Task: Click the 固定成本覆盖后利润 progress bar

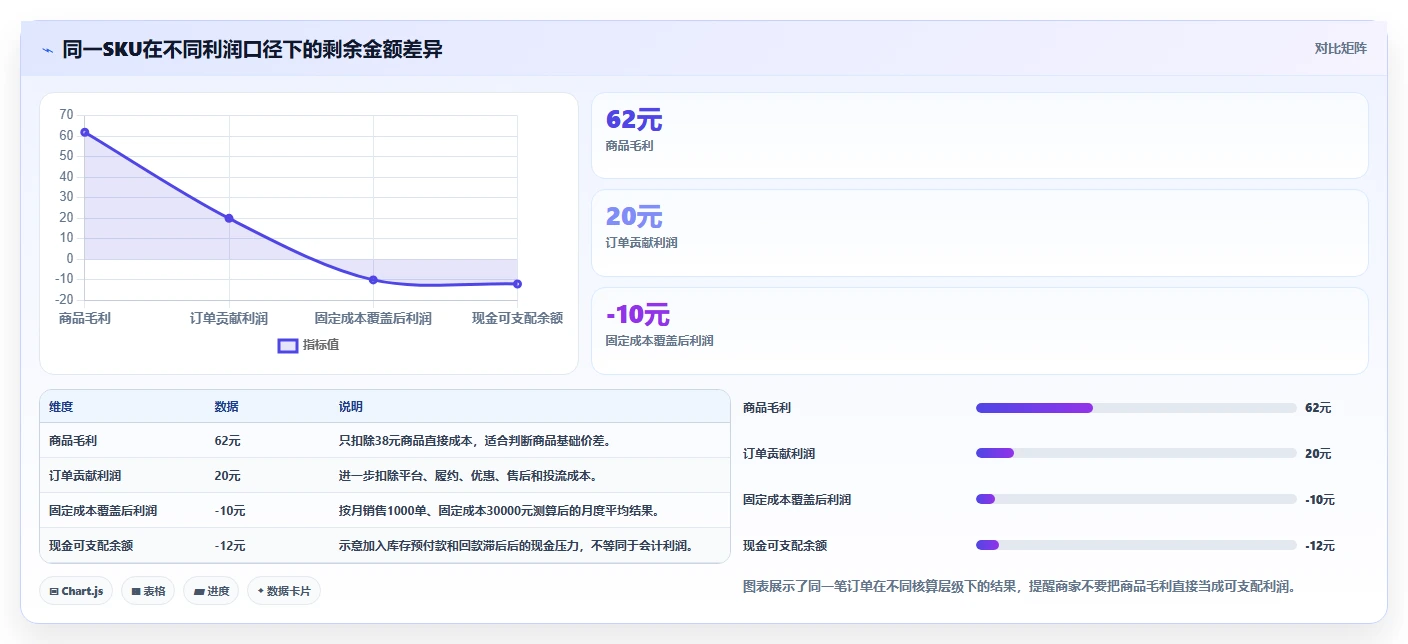Action: (1136, 499)
